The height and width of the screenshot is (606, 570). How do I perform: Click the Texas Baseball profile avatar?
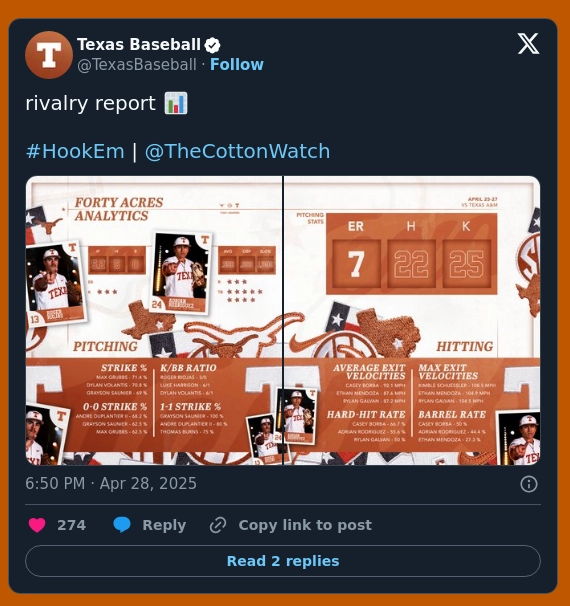pyautogui.click(x=49, y=55)
